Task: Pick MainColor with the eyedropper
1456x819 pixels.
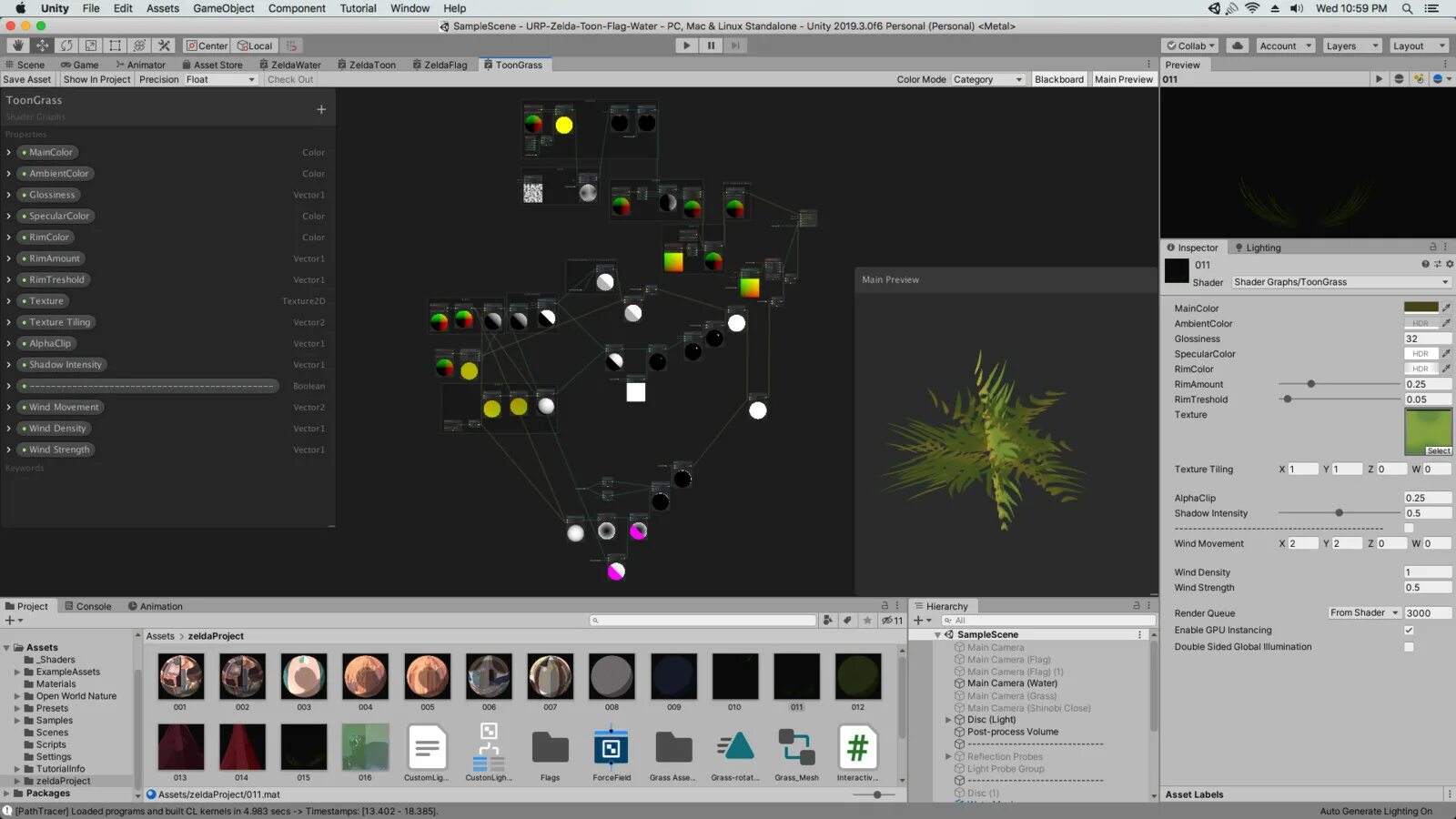Action: (x=1446, y=308)
